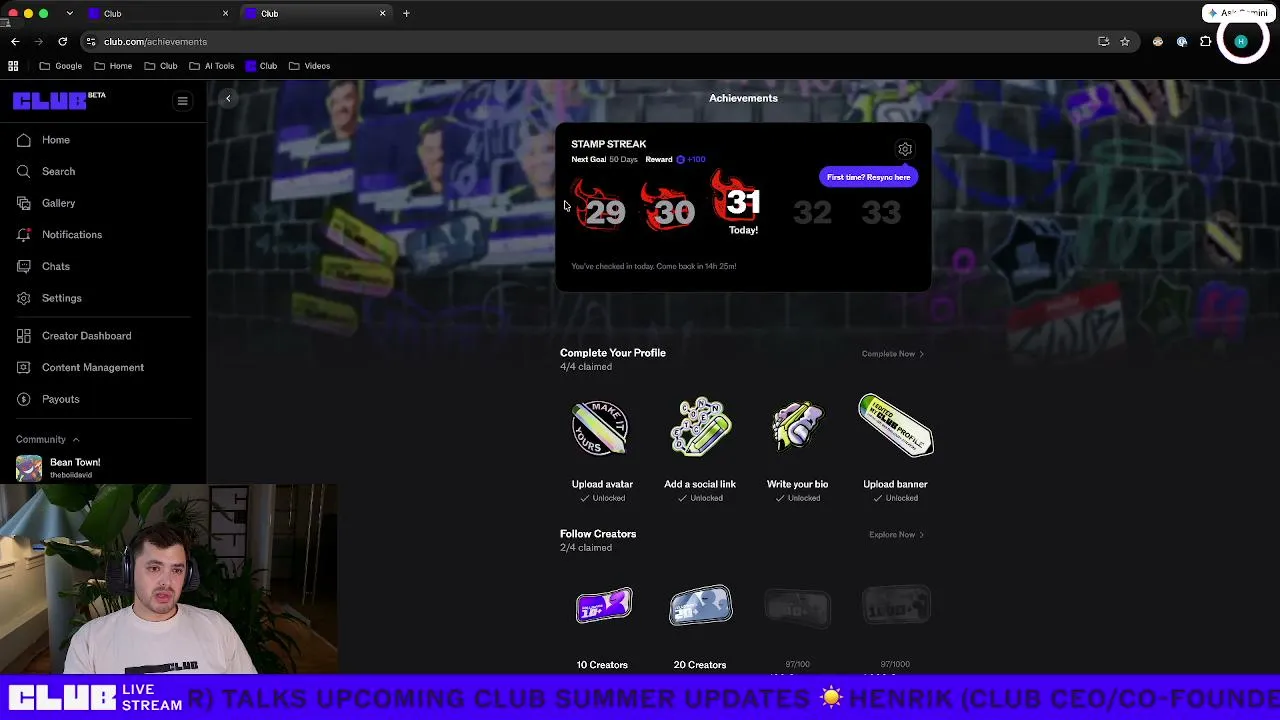The height and width of the screenshot is (720, 1280).
Task: Click the locked 97/100 creators badge
Action: click(x=797, y=607)
